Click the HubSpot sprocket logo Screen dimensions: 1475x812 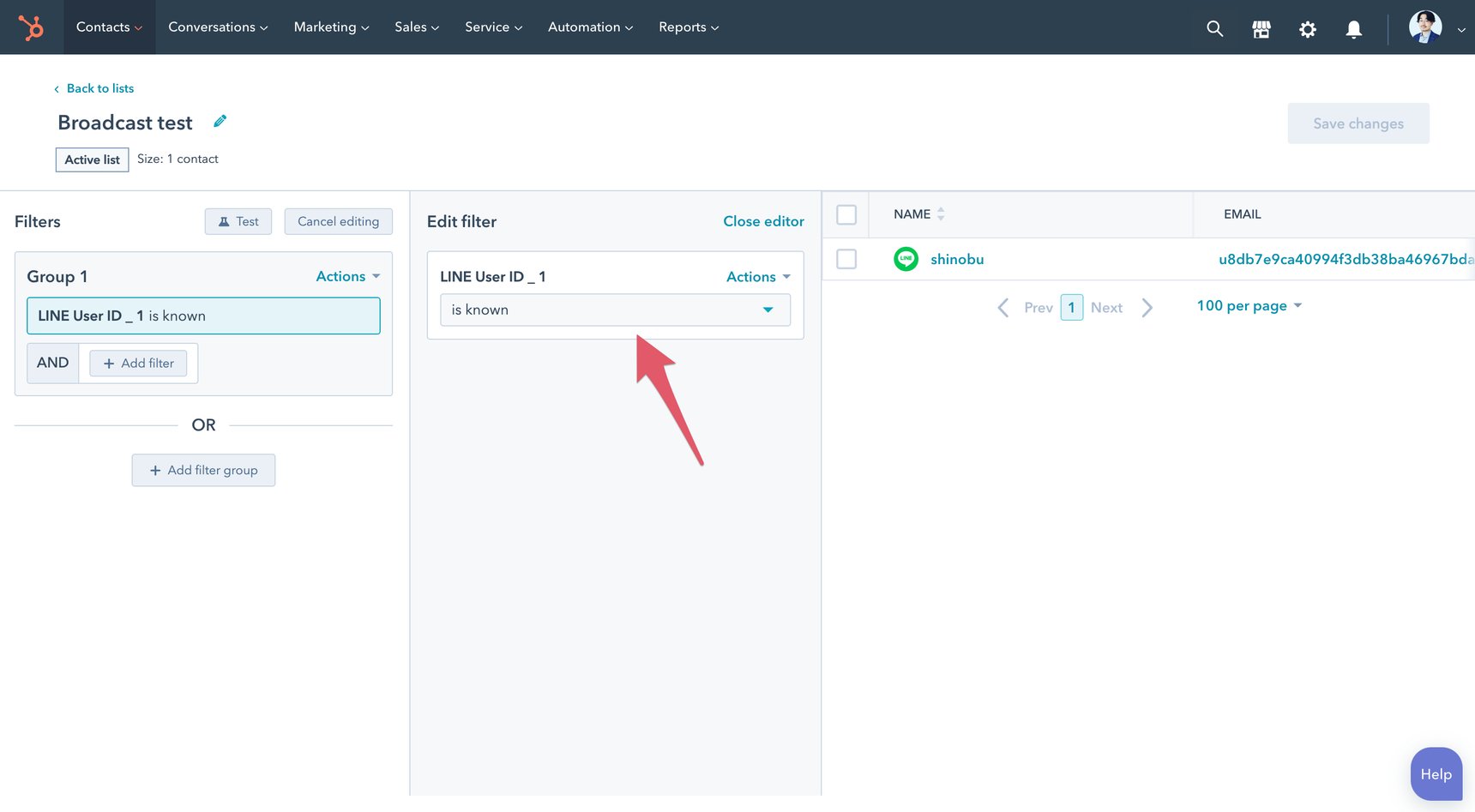tap(32, 27)
